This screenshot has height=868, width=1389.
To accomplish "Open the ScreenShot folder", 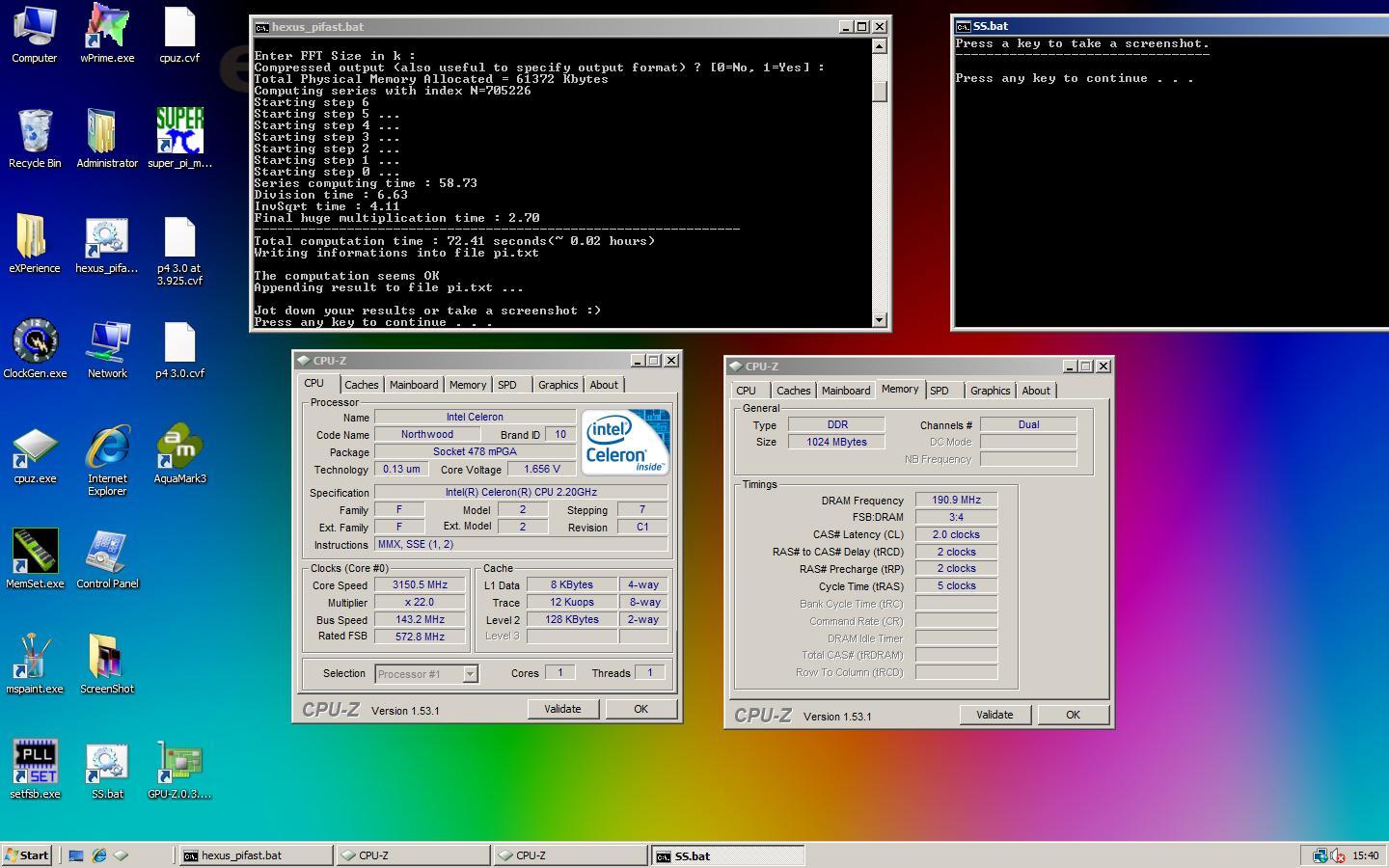I will pyautogui.click(x=107, y=665).
